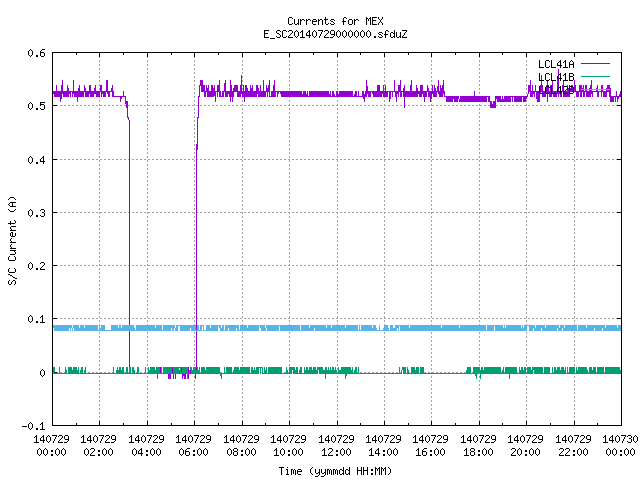Click the "S/C Current (A)" axis label
Screen dimensions: 640x480
[13, 240]
